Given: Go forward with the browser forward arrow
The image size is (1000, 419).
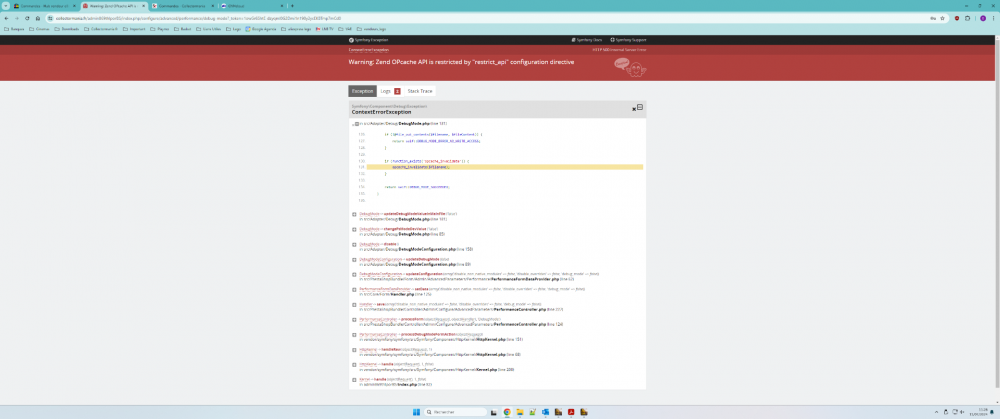Looking at the screenshot, I should tap(17, 18).
